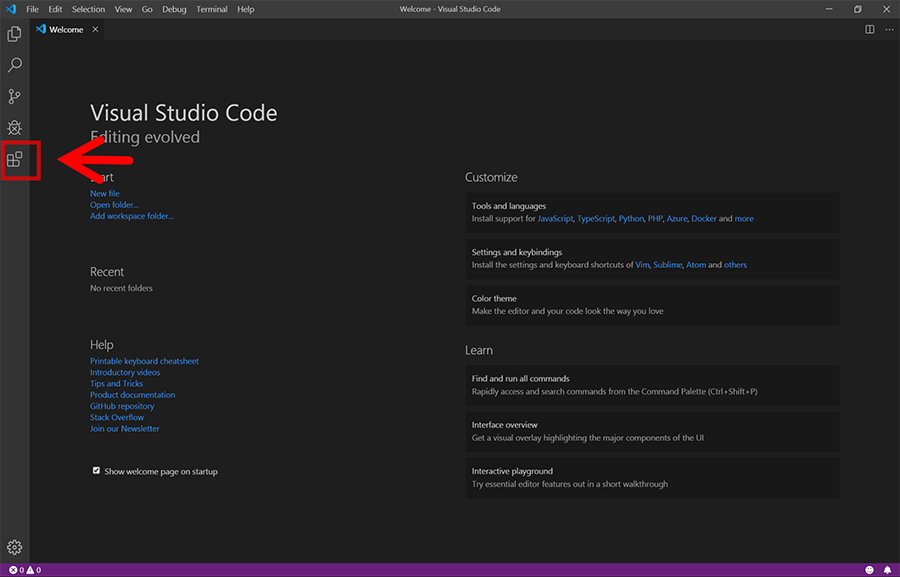Viewport: 900px width, 577px height.
Task: Open GitHub repository link
Action: [x=122, y=406]
